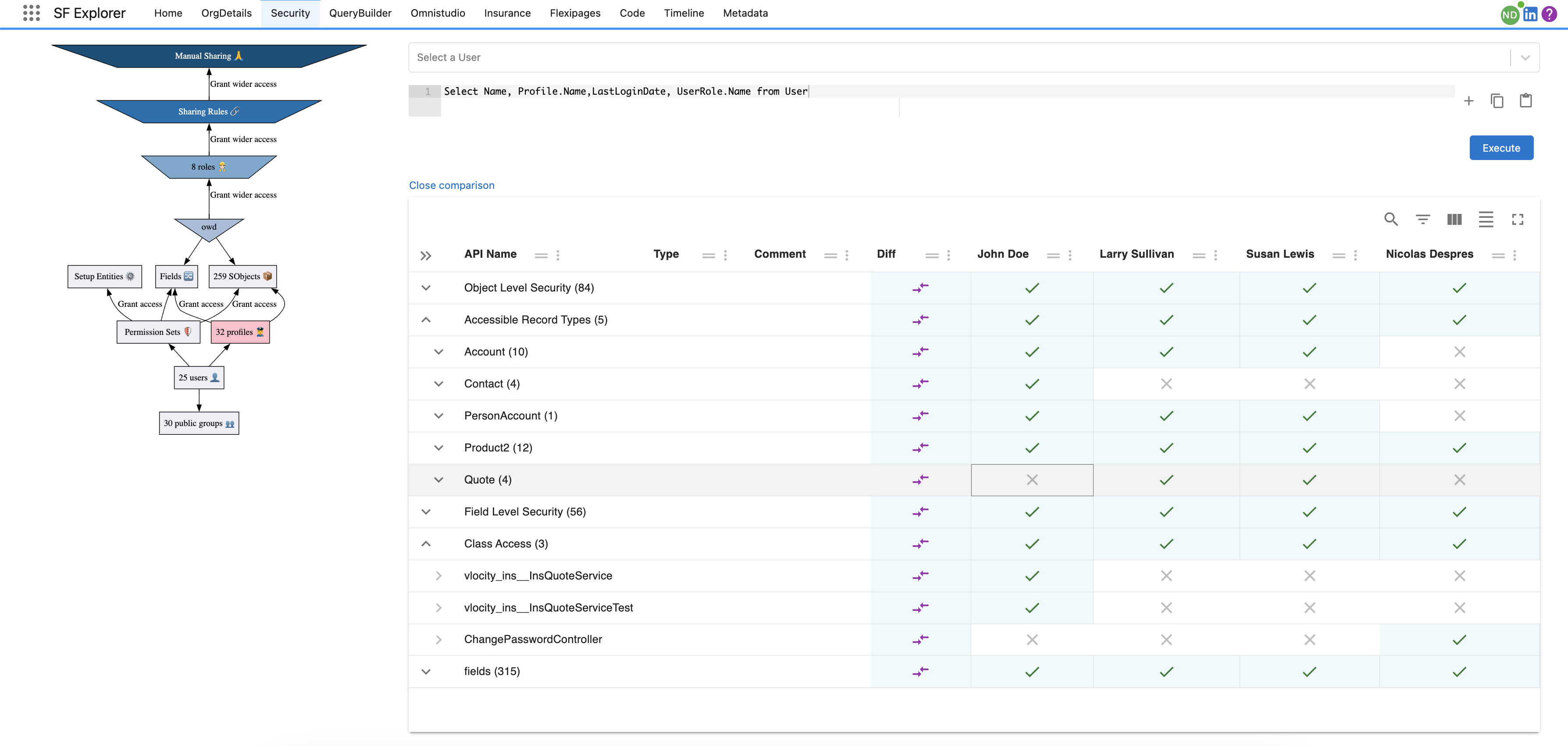Click the Fields diagram node

click(177, 276)
